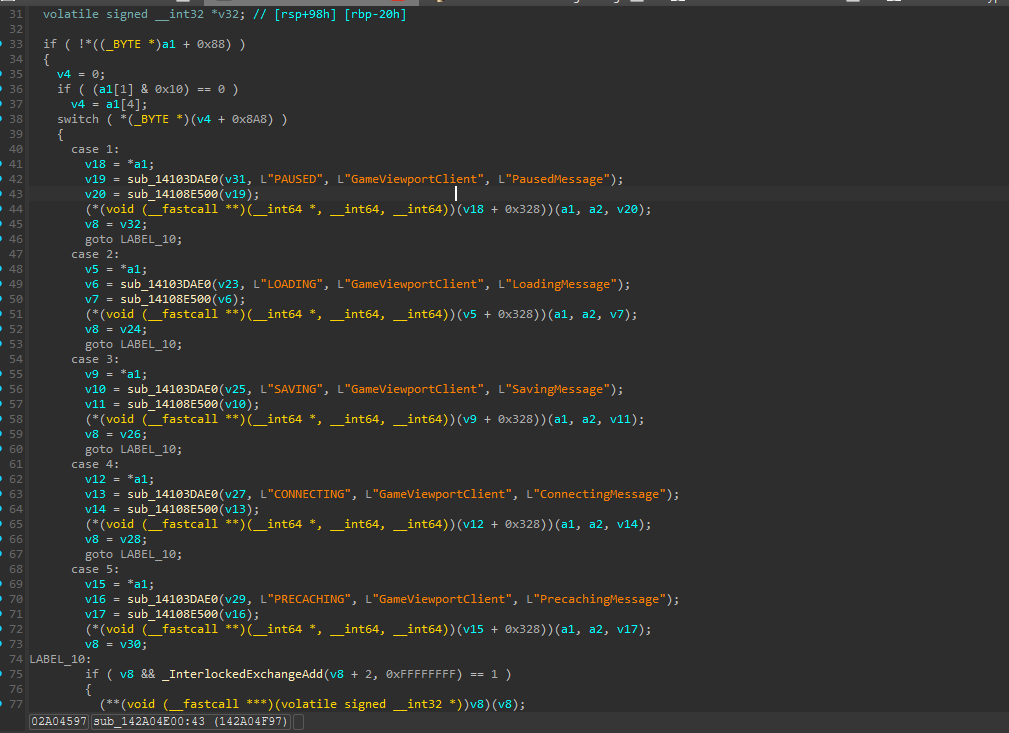Click sub_14108E500 called with v6

165,299
